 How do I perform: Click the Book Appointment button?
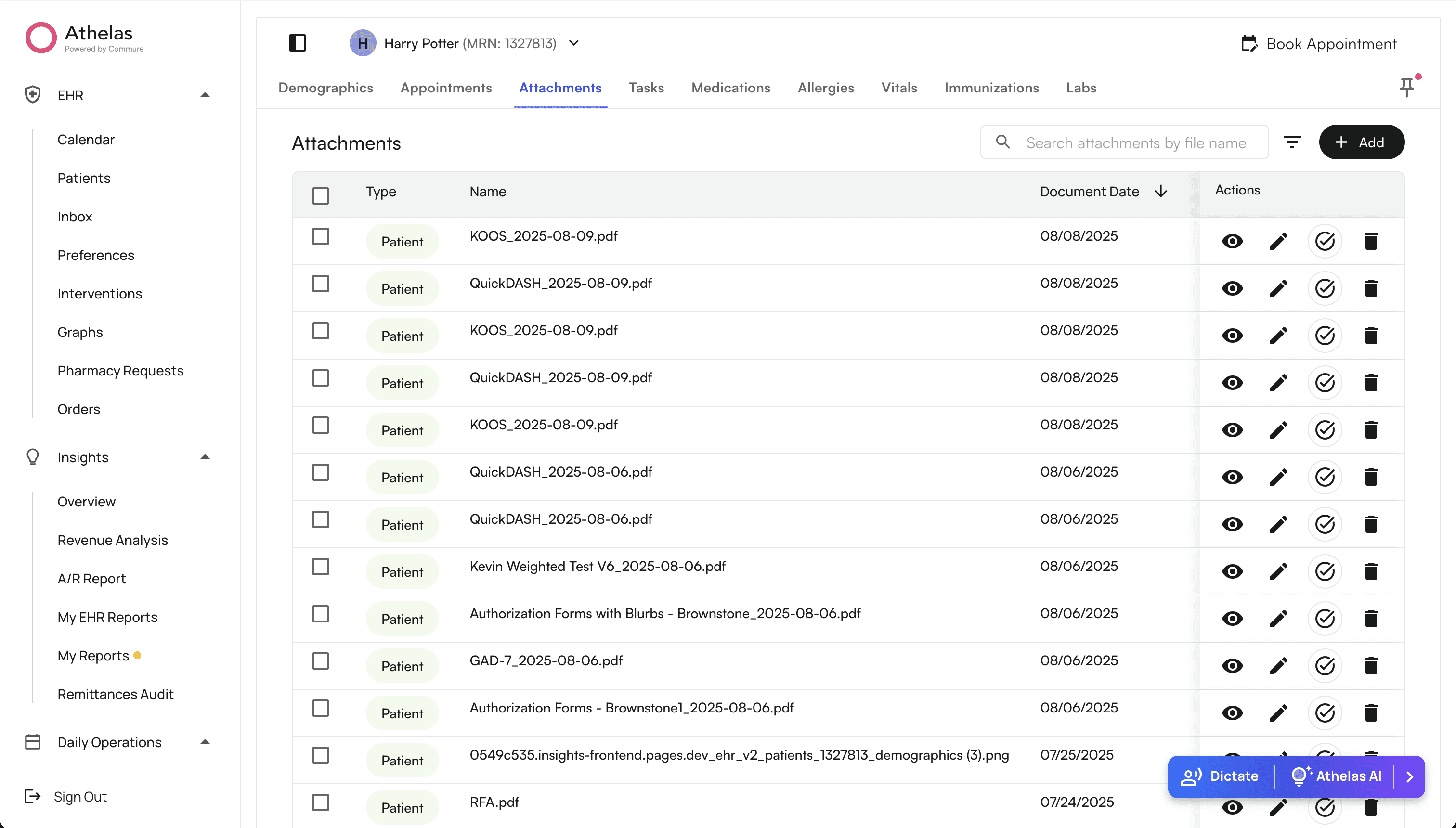pos(1318,44)
